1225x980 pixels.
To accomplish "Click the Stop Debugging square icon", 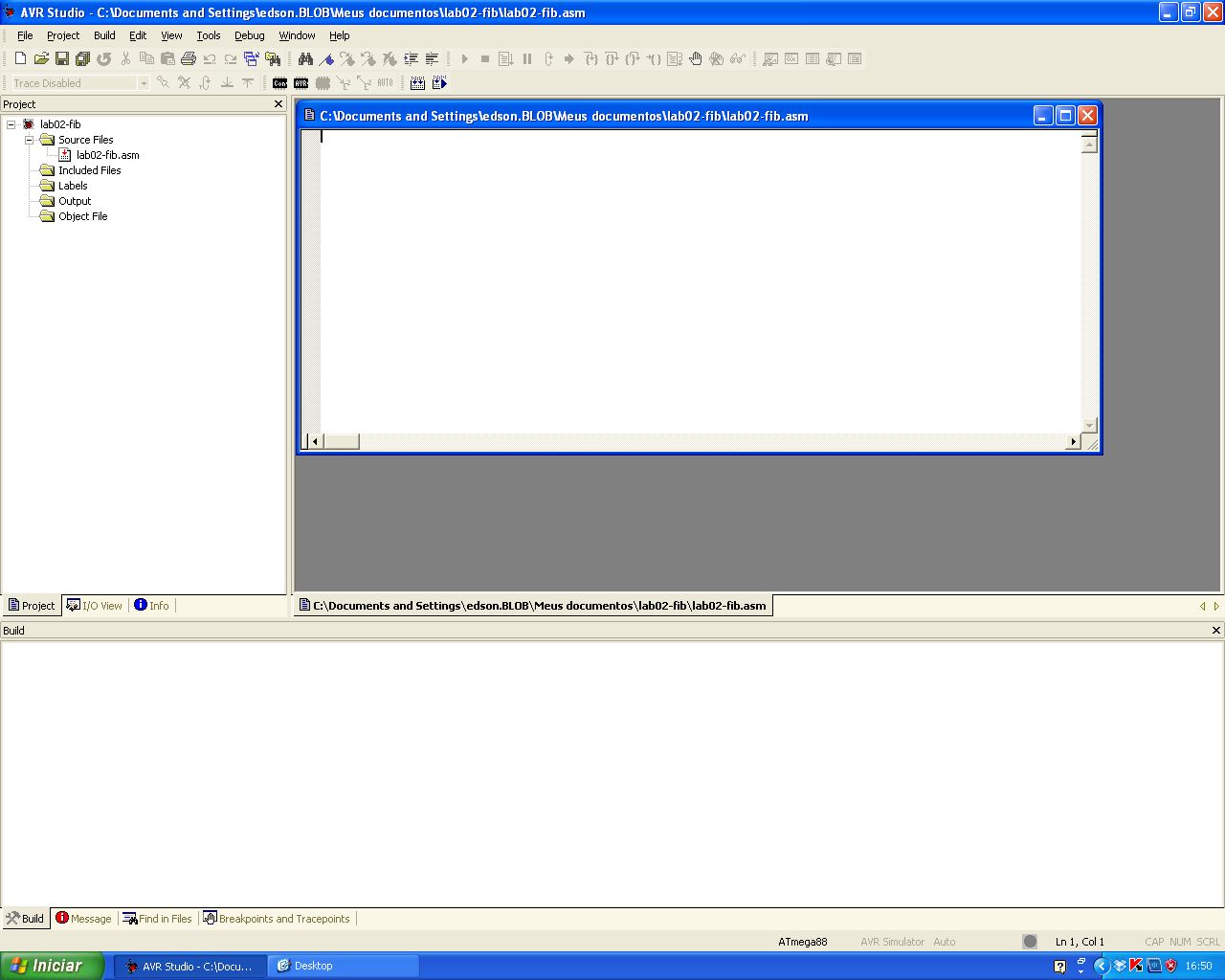I will coord(485,59).
